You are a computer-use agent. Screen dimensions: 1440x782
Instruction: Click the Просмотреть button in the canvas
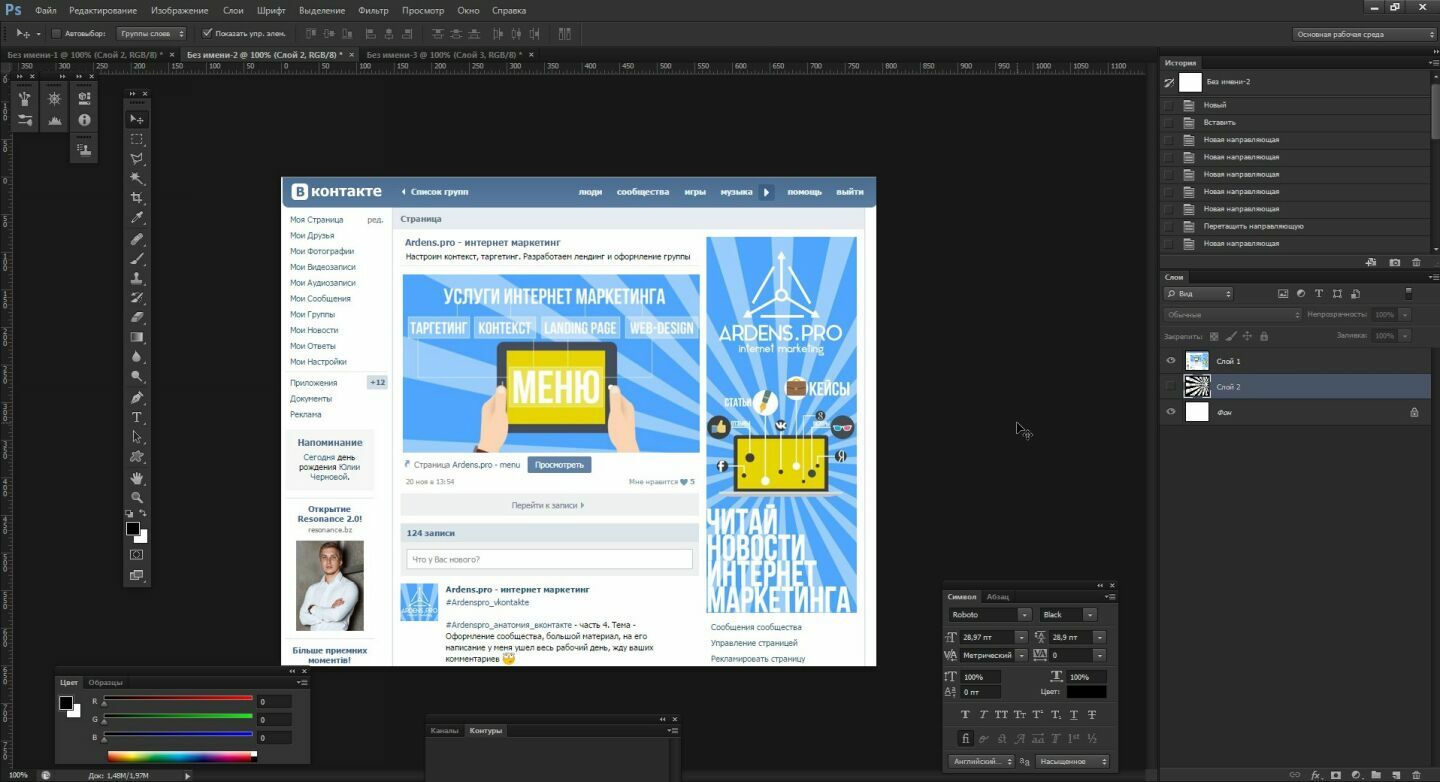pos(559,465)
